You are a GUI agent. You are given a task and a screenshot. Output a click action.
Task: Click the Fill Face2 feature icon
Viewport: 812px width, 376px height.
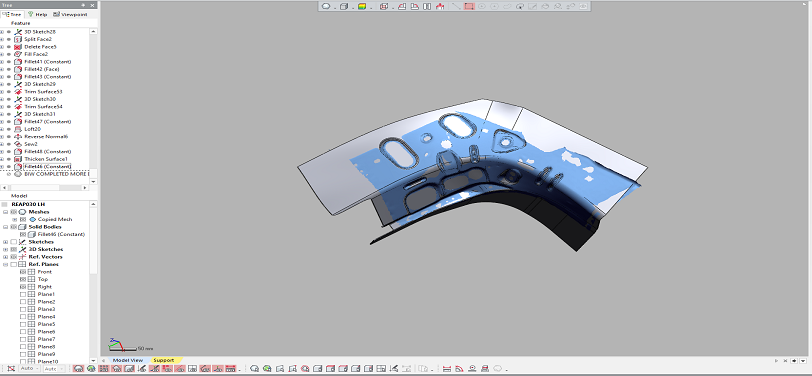click(x=18, y=54)
